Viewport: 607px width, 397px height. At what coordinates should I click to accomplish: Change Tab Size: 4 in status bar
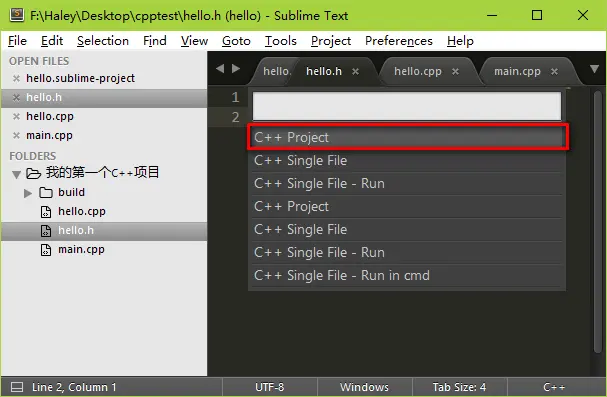pyautogui.click(x=459, y=387)
